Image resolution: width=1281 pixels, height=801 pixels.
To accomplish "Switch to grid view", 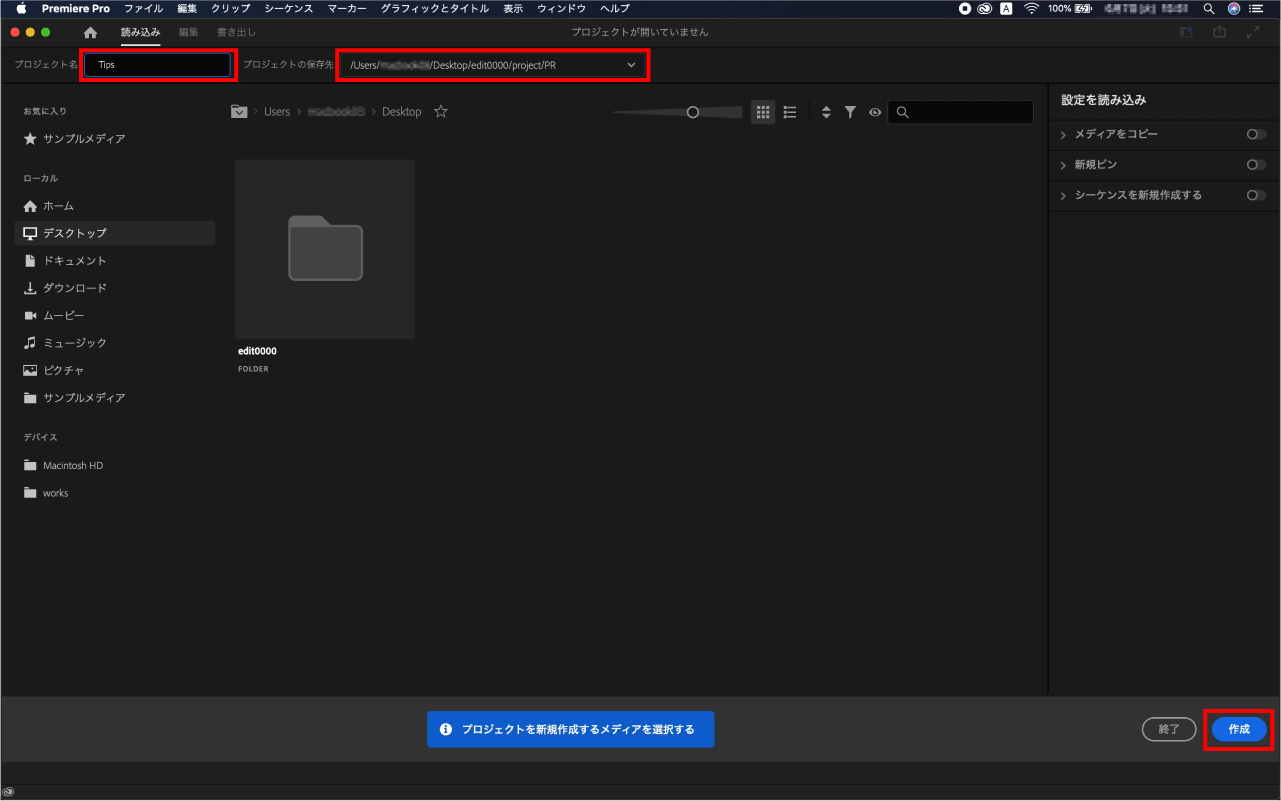I will [x=763, y=112].
